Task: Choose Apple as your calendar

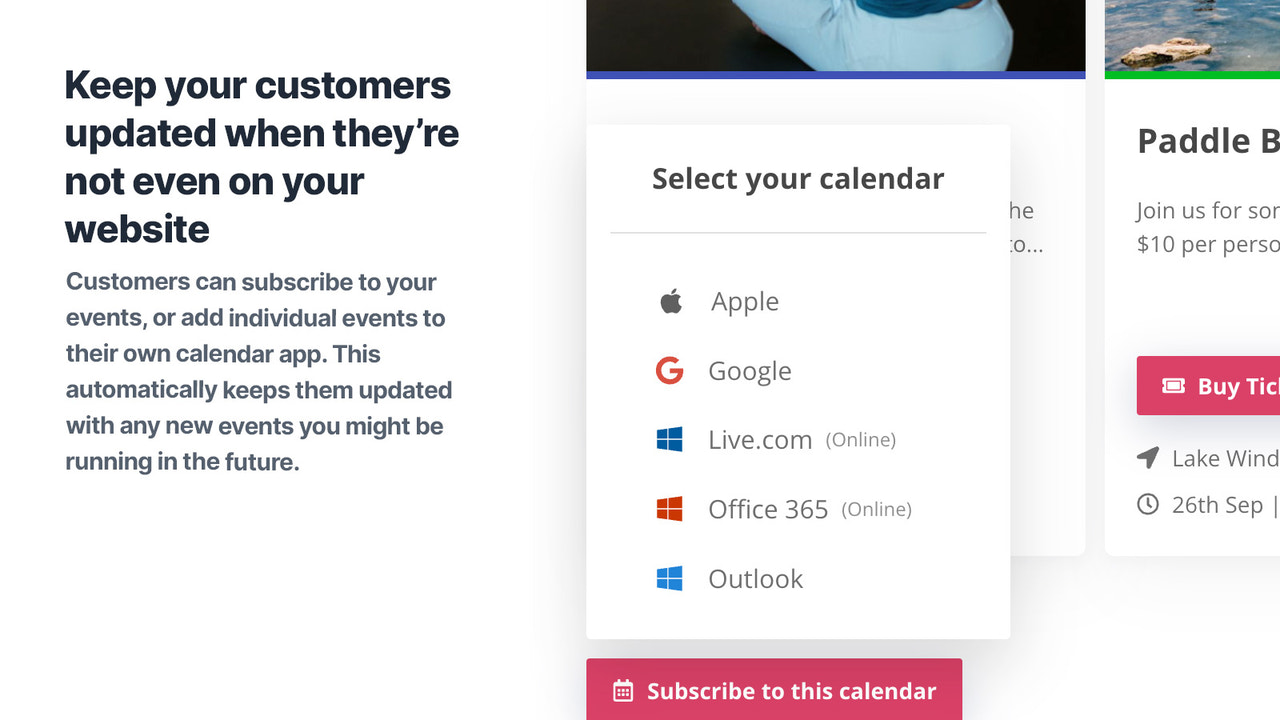Action: click(x=744, y=301)
